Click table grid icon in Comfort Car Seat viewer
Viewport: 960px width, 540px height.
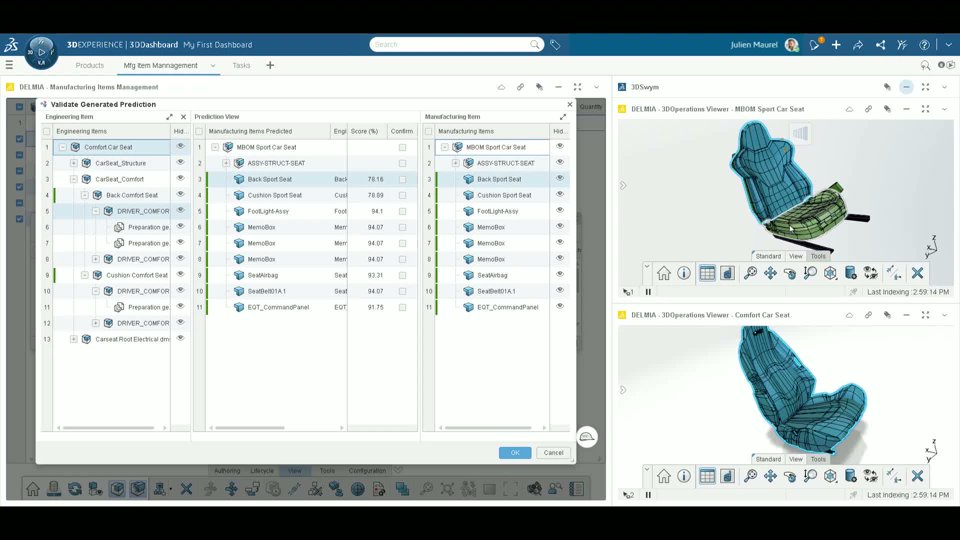[x=707, y=476]
